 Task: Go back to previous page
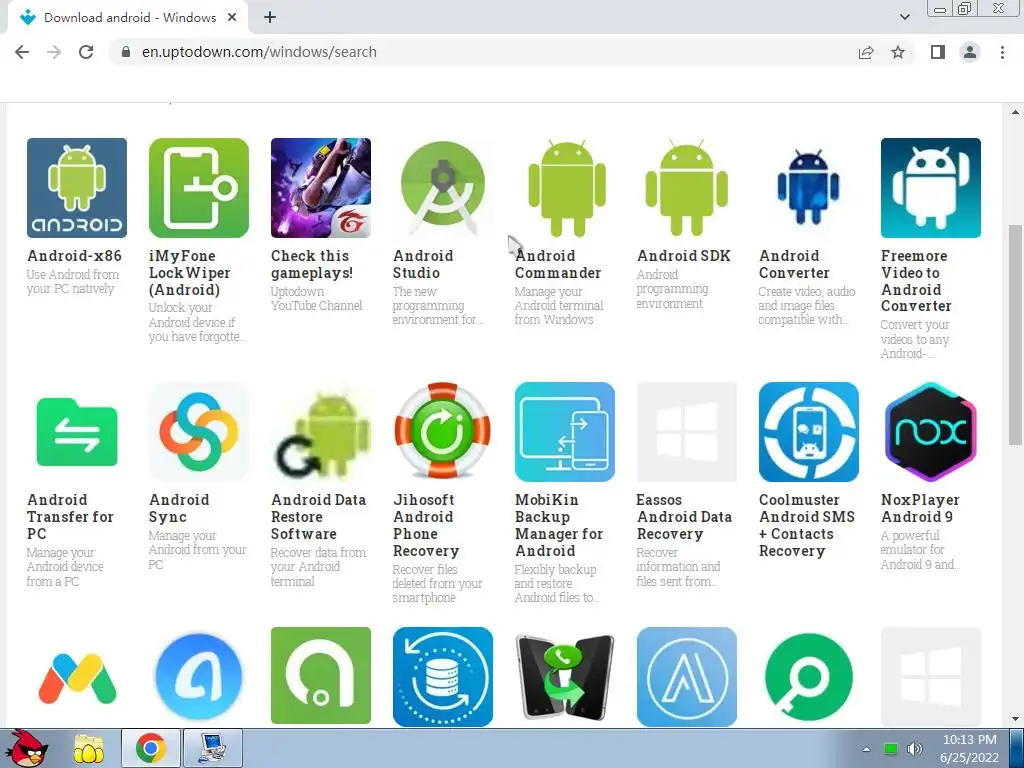[x=22, y=52]
